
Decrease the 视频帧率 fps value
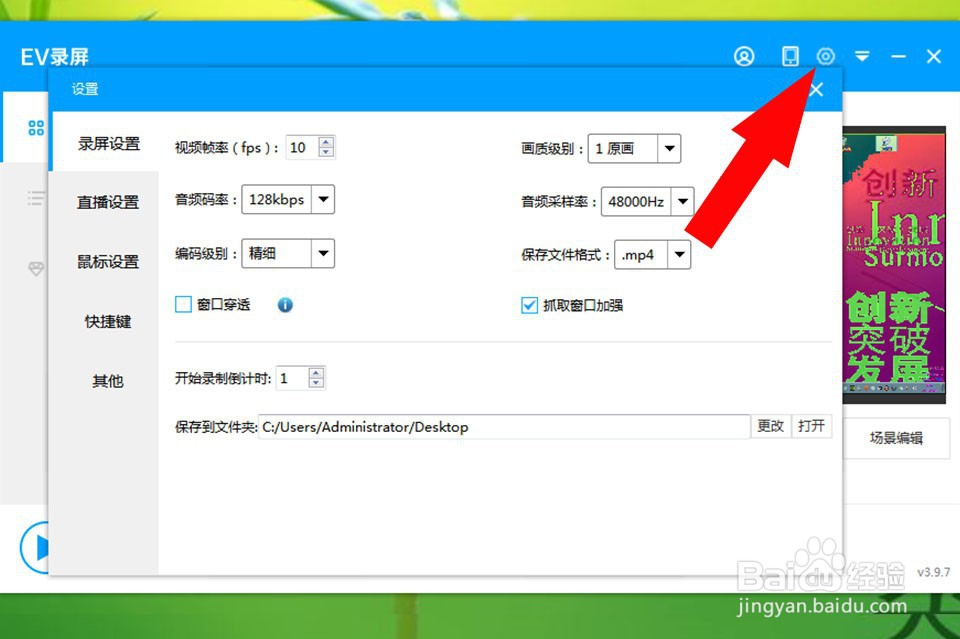[326, 152]
